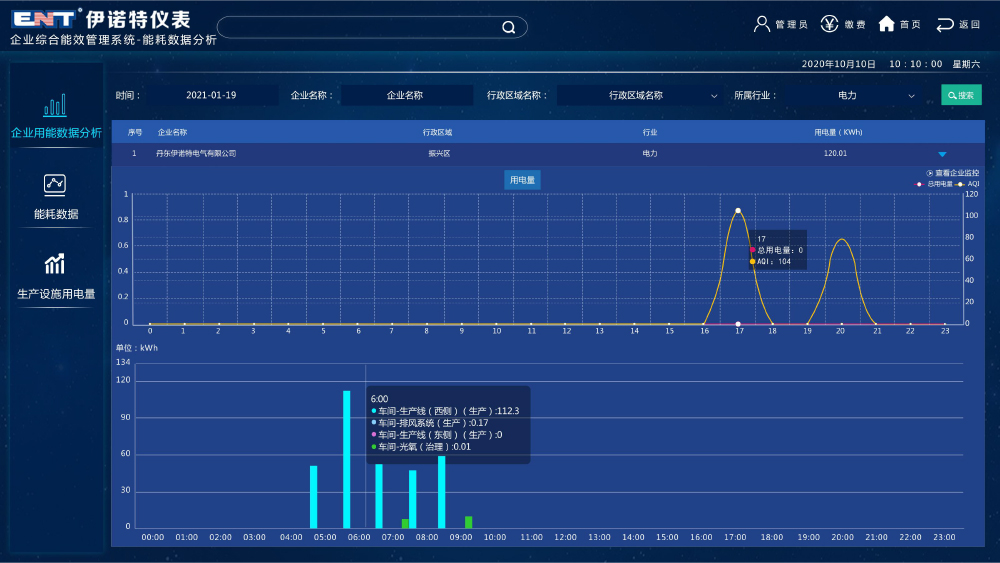Image resolution: width=1000 pixels, height=563 pixels.
Task: Click the magnifier icon in top search bar
Action: [x=508, y=27]
